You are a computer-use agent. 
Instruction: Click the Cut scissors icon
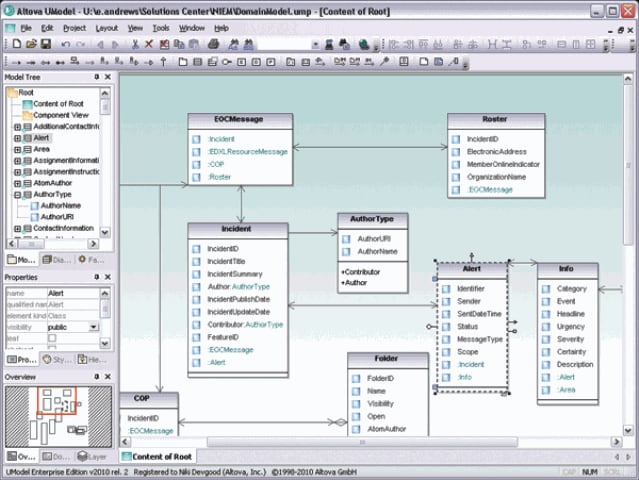(135, 44)
